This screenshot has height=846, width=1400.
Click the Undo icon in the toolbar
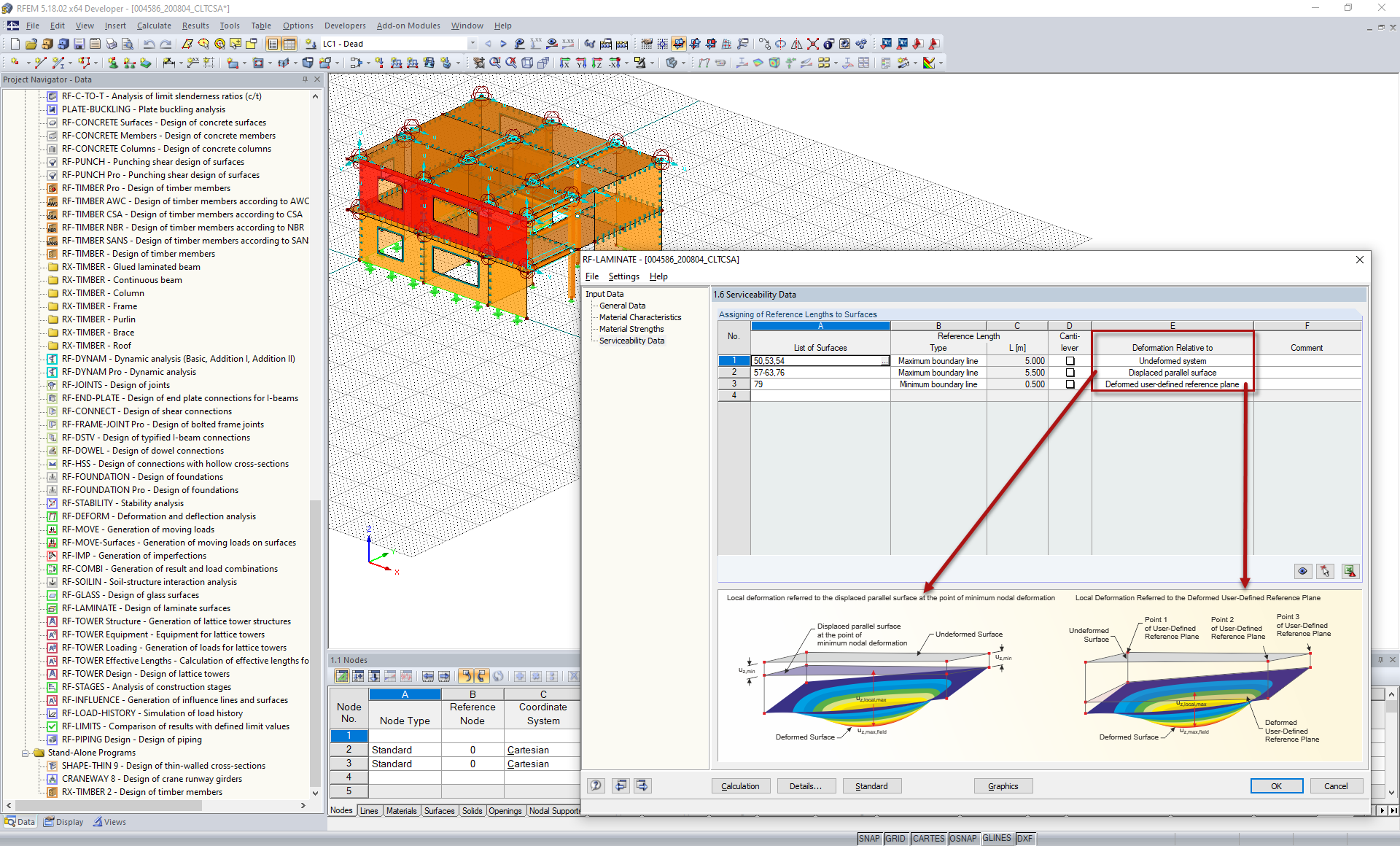pyautogui.click(x=149, y=44)
